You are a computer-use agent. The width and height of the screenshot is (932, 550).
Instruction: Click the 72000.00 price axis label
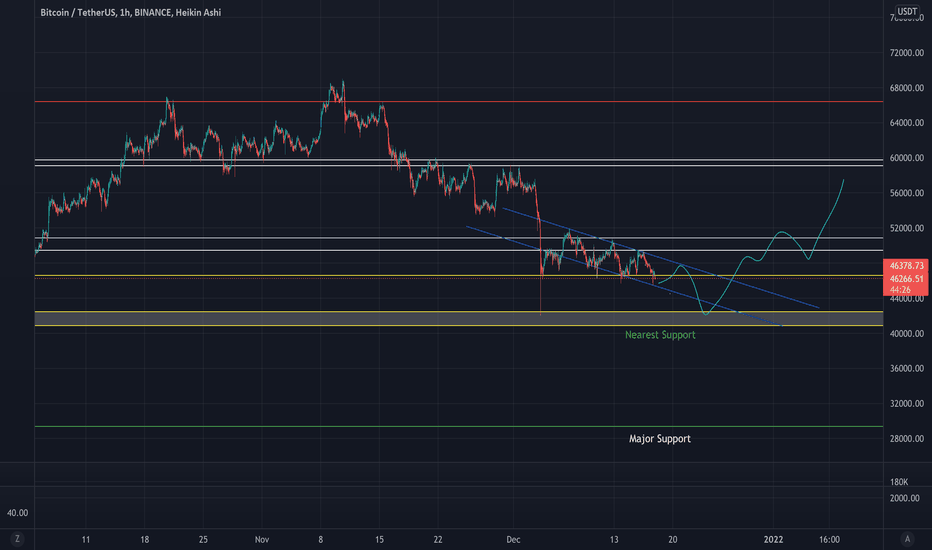click(x=906, y=53)
